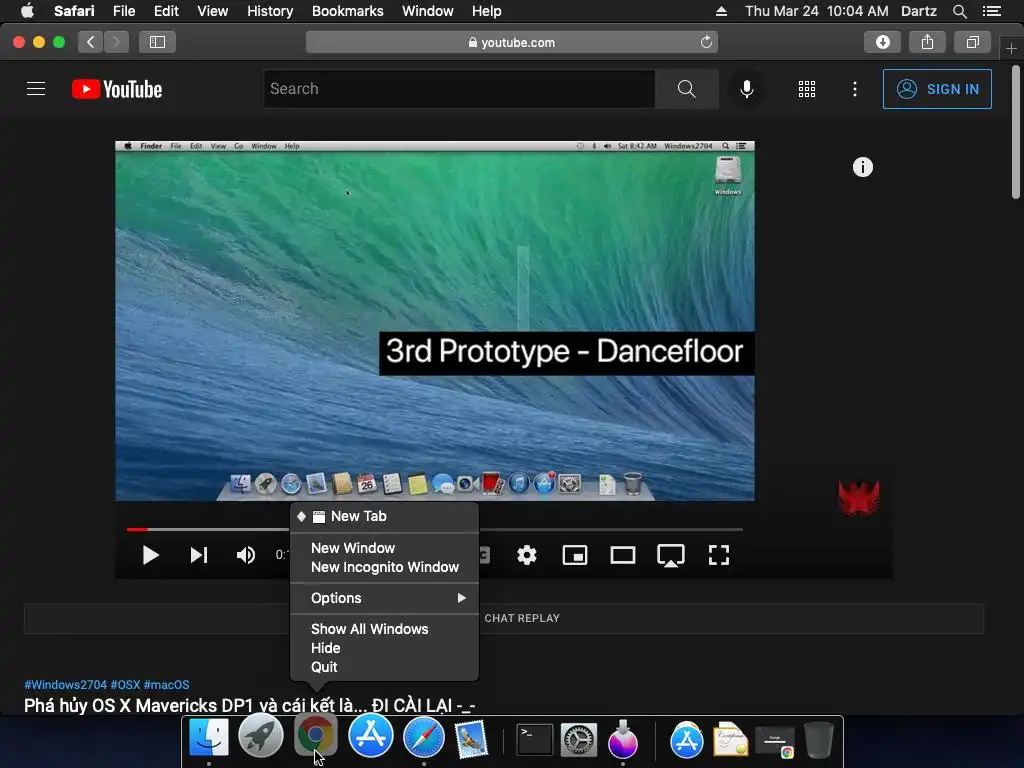Open the Bookmarks menu
The height and width of the screenshot is (768, 1024).
point(347,11)
